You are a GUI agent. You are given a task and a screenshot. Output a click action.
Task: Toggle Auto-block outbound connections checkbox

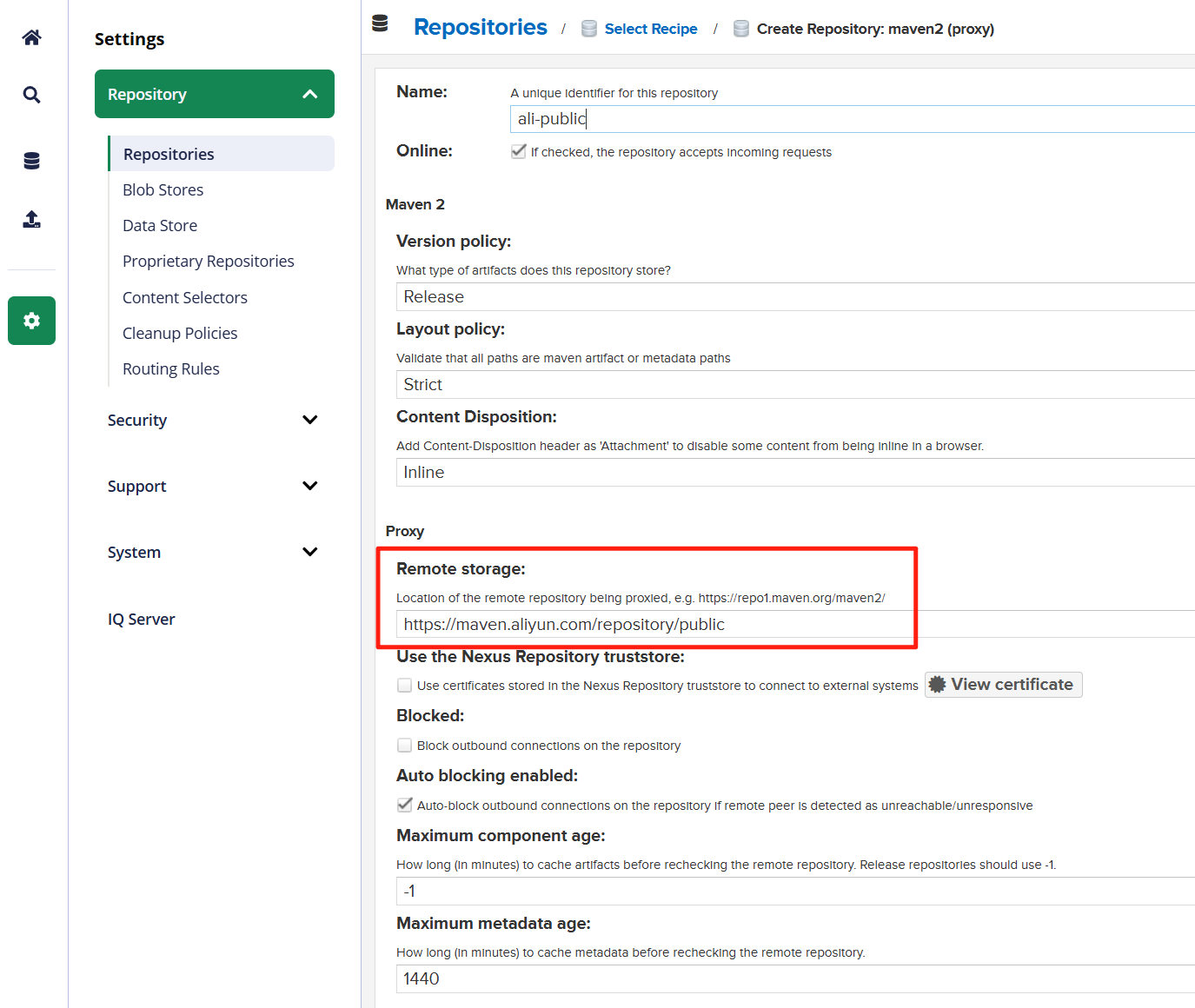coord(404,805)
